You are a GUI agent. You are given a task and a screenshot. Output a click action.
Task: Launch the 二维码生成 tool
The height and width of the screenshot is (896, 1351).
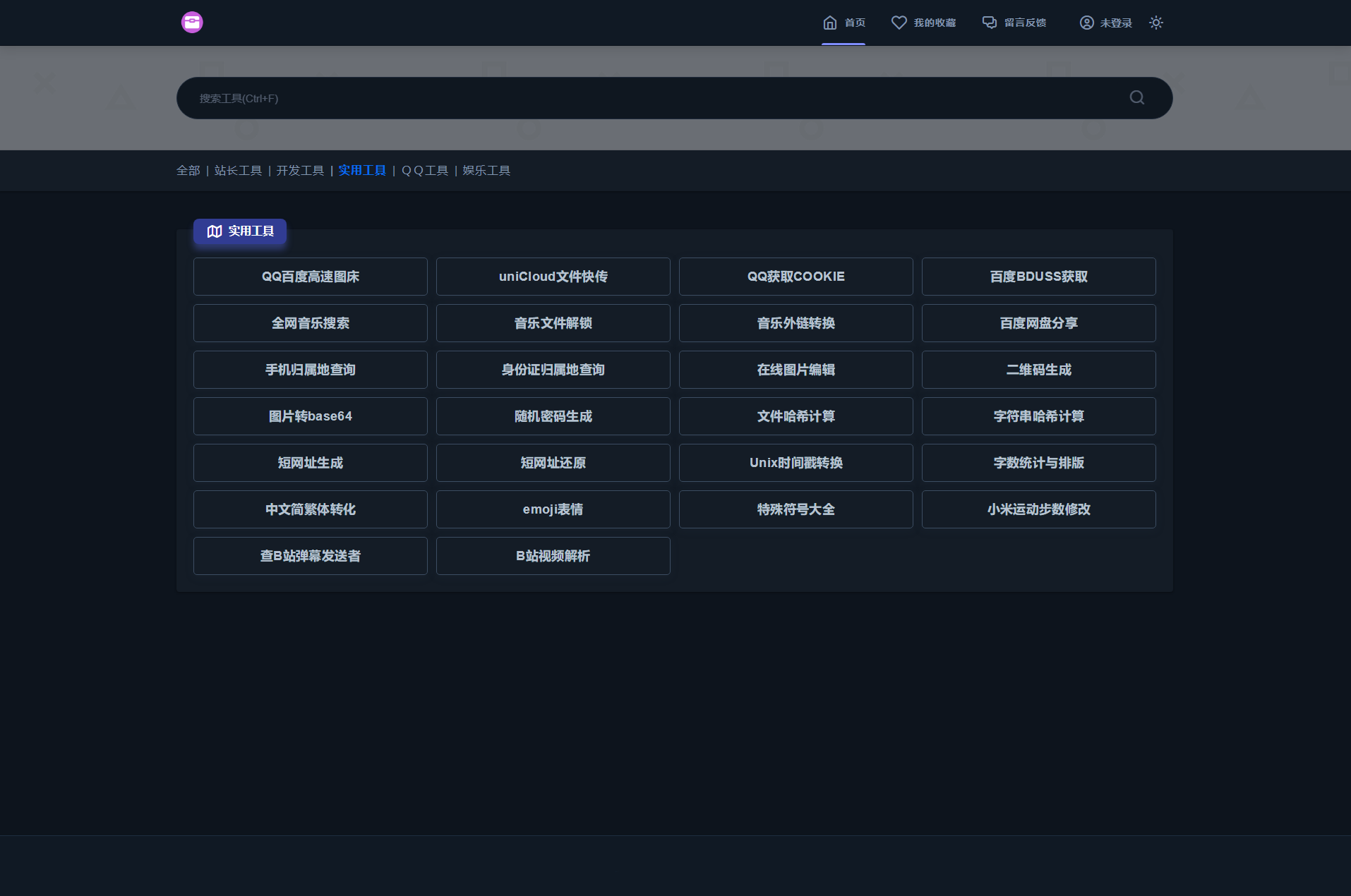click(1038, 370)
